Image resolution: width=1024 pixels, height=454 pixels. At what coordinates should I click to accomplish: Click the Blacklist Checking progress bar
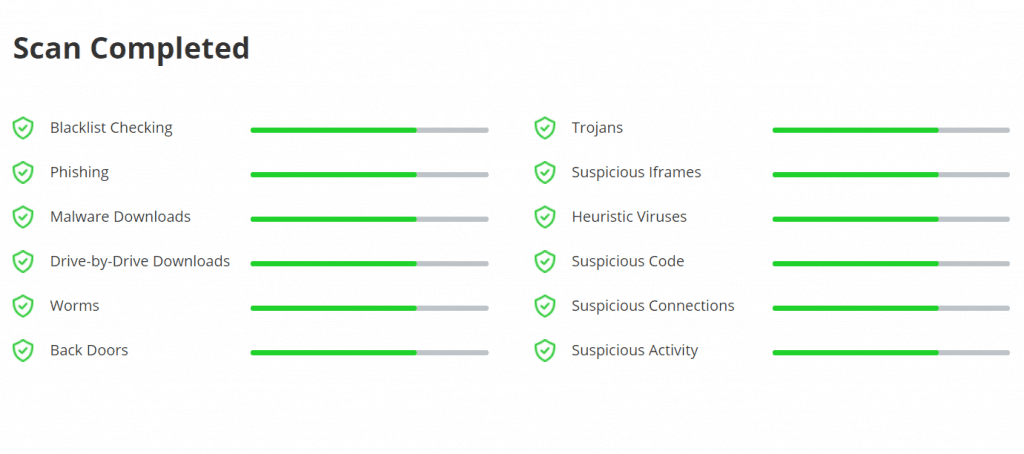[x=369, y=130]
